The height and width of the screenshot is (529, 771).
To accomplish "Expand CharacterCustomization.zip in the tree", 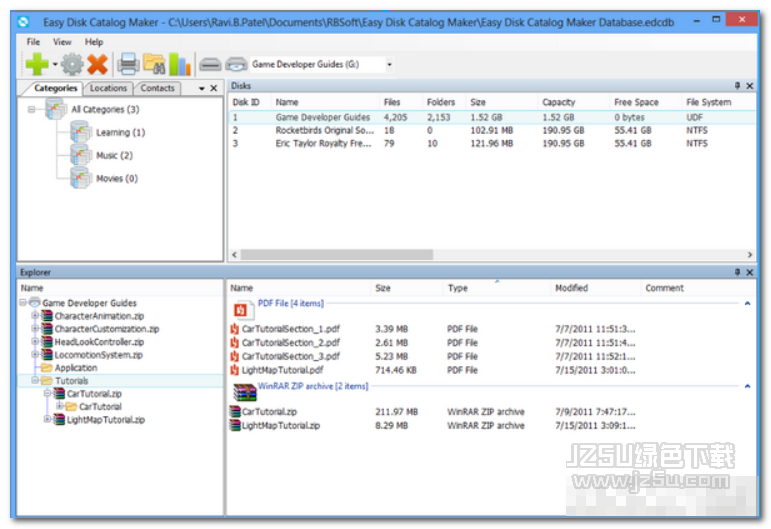I will [x=35, y=328].
